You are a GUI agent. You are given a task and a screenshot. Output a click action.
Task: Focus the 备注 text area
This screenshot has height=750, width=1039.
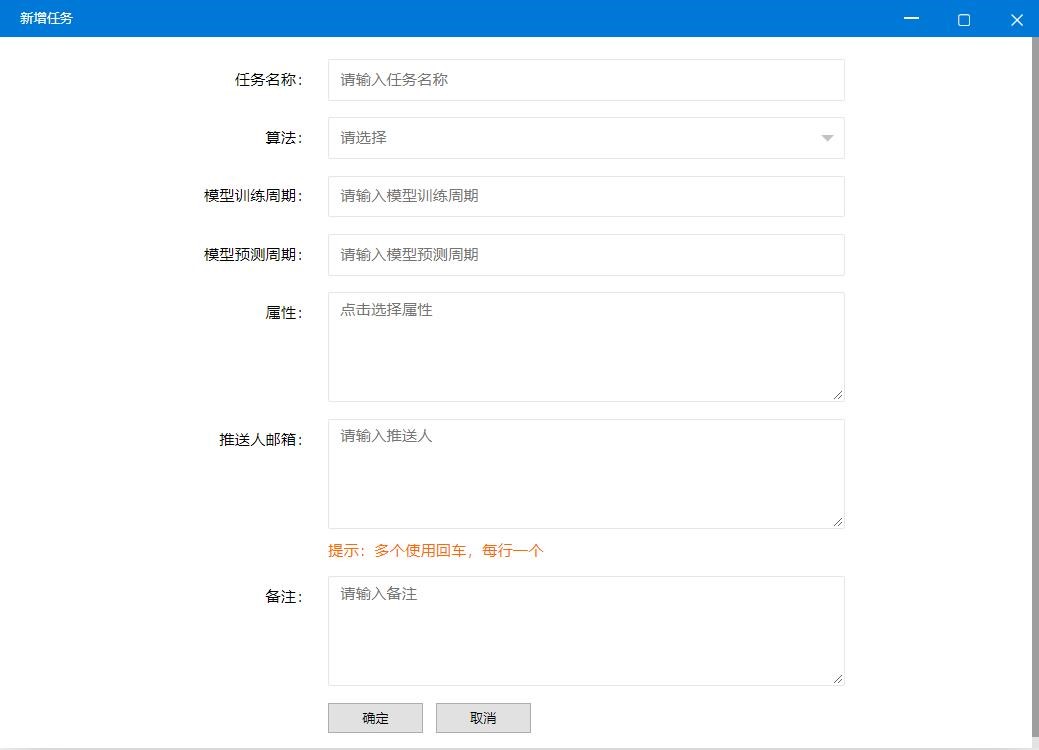585,630
